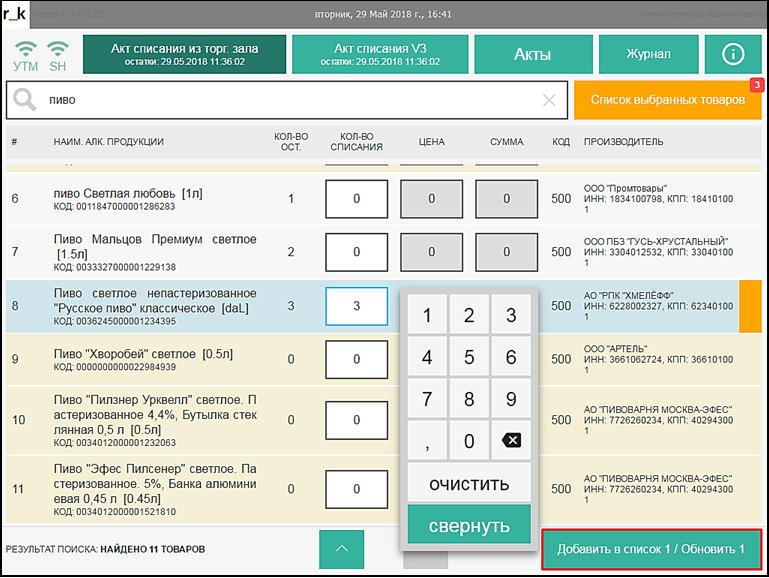
Task: Open the info circle icon button
Action: (732, 54)
